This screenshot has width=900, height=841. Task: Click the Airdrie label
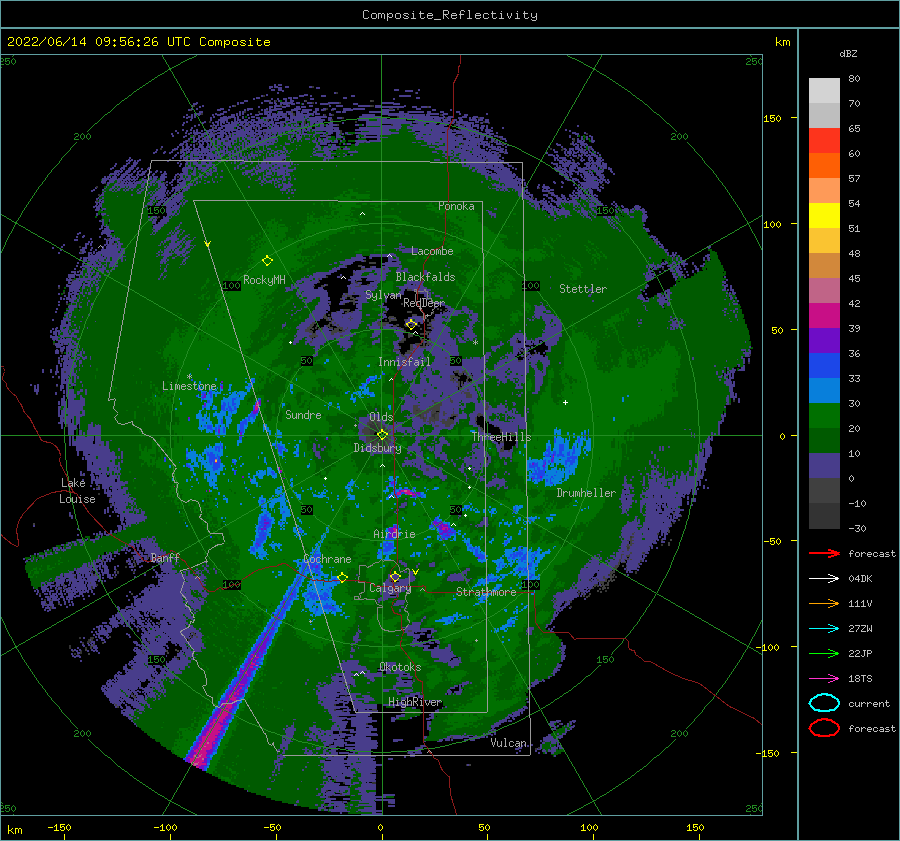point(394,534)
